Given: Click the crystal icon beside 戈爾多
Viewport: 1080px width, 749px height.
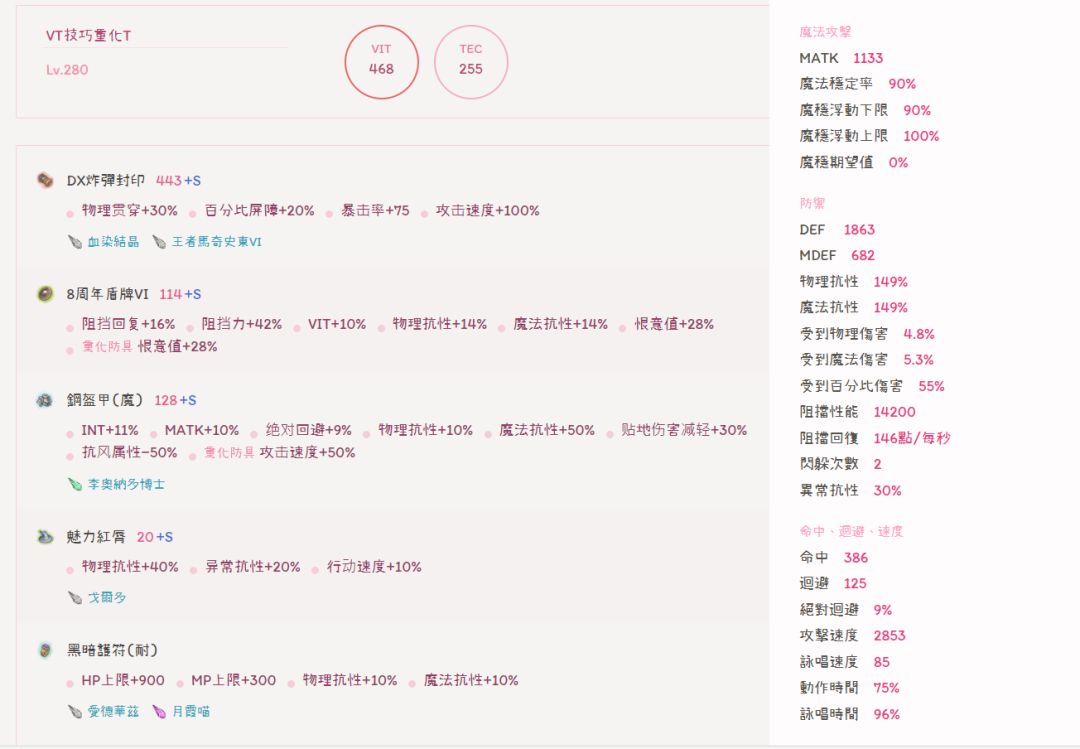Looking at the screenshot, I should coord(75,597).
